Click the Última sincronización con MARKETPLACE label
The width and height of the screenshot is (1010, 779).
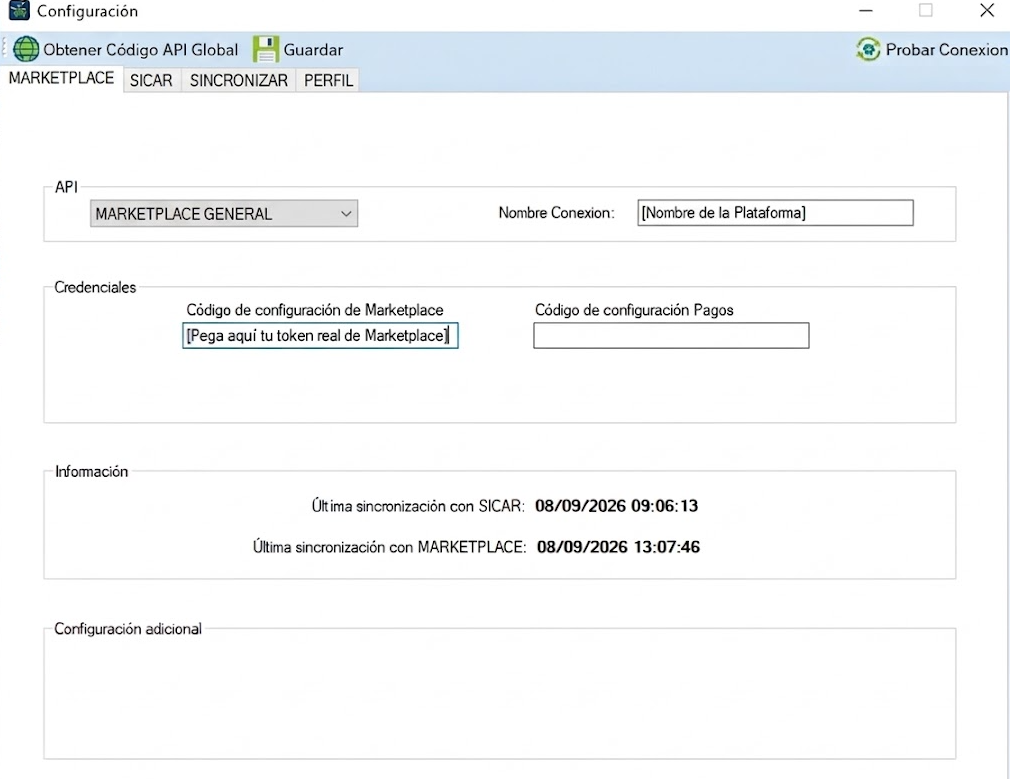point(389,547)
